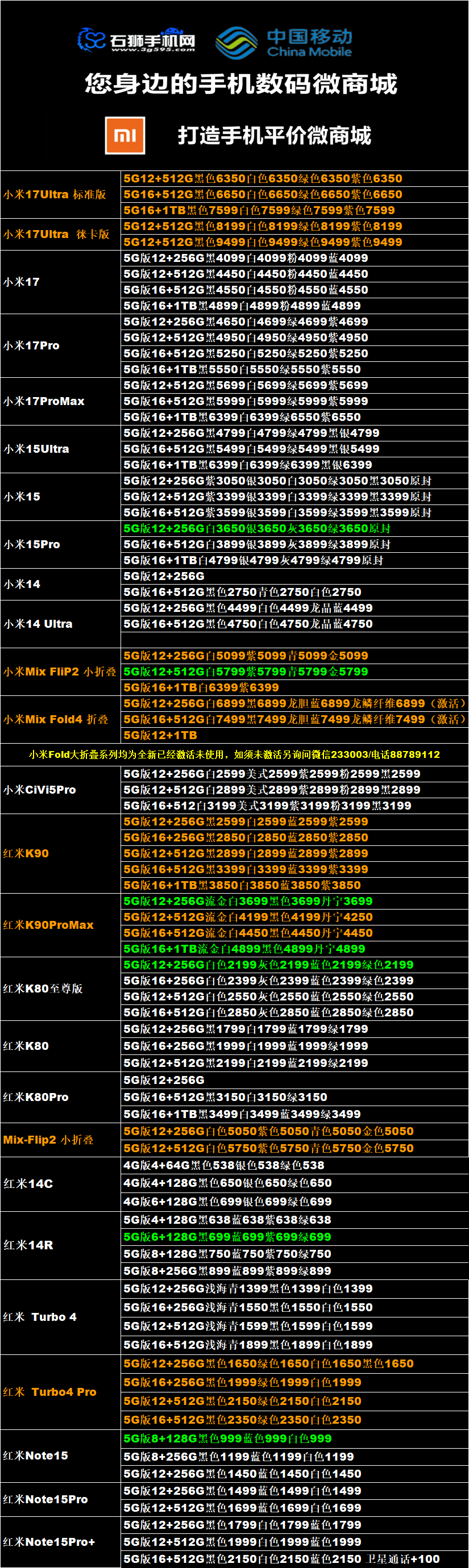This screenshot has width=469, height=1568.
Task: Select the 红米Note15Pro+ model label
Action: [49, 1542]
